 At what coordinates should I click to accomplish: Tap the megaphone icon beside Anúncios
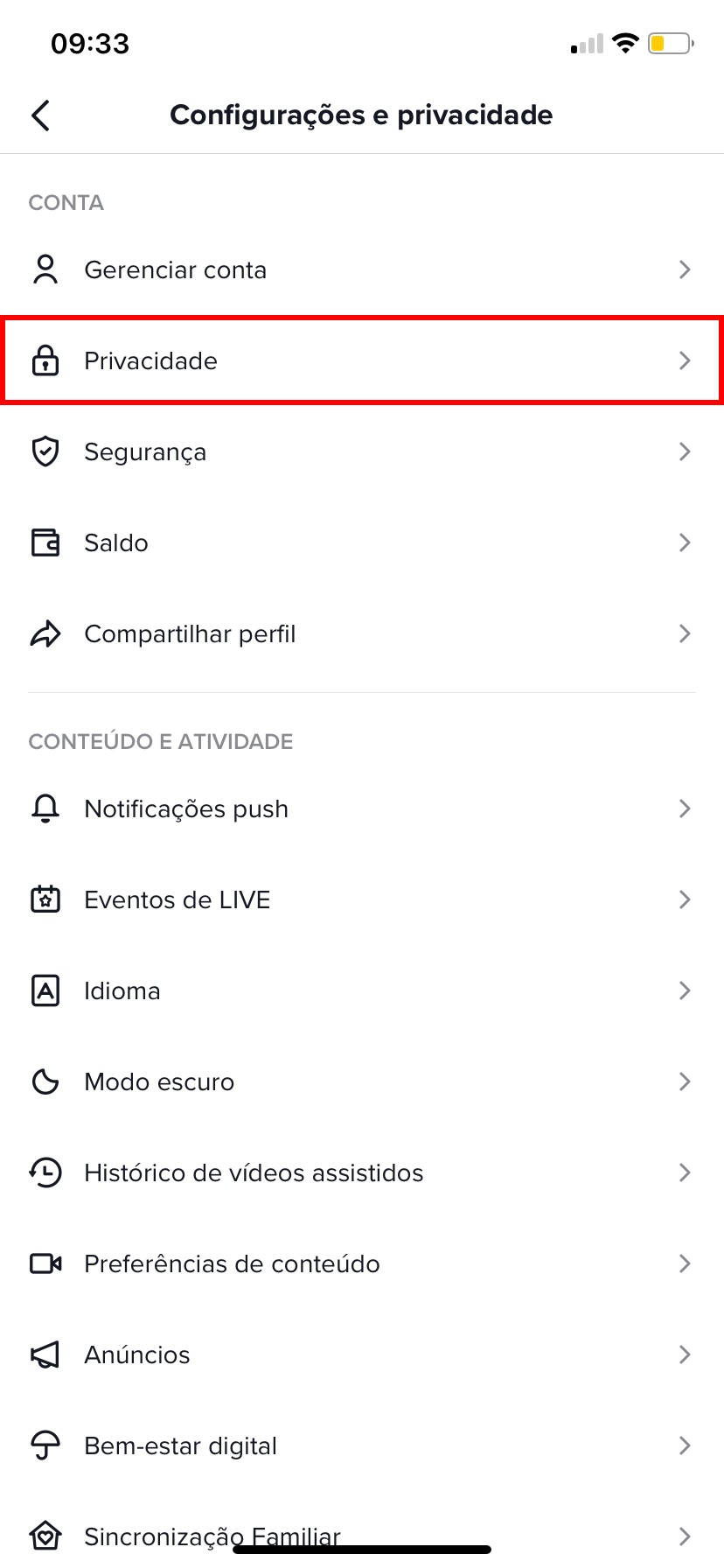click(45, 1354)
